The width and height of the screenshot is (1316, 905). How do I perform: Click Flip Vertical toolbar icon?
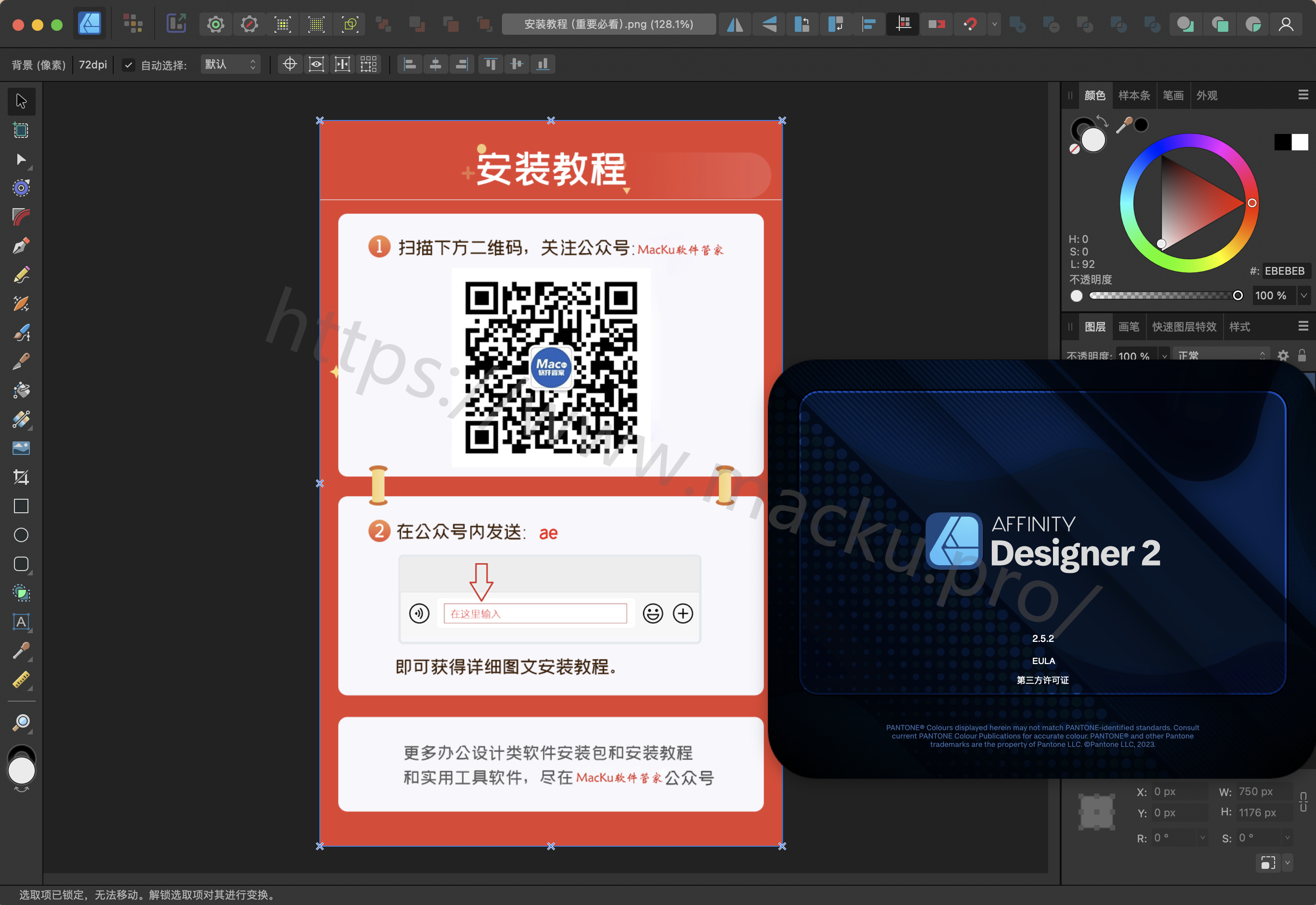tap(769, 25)
